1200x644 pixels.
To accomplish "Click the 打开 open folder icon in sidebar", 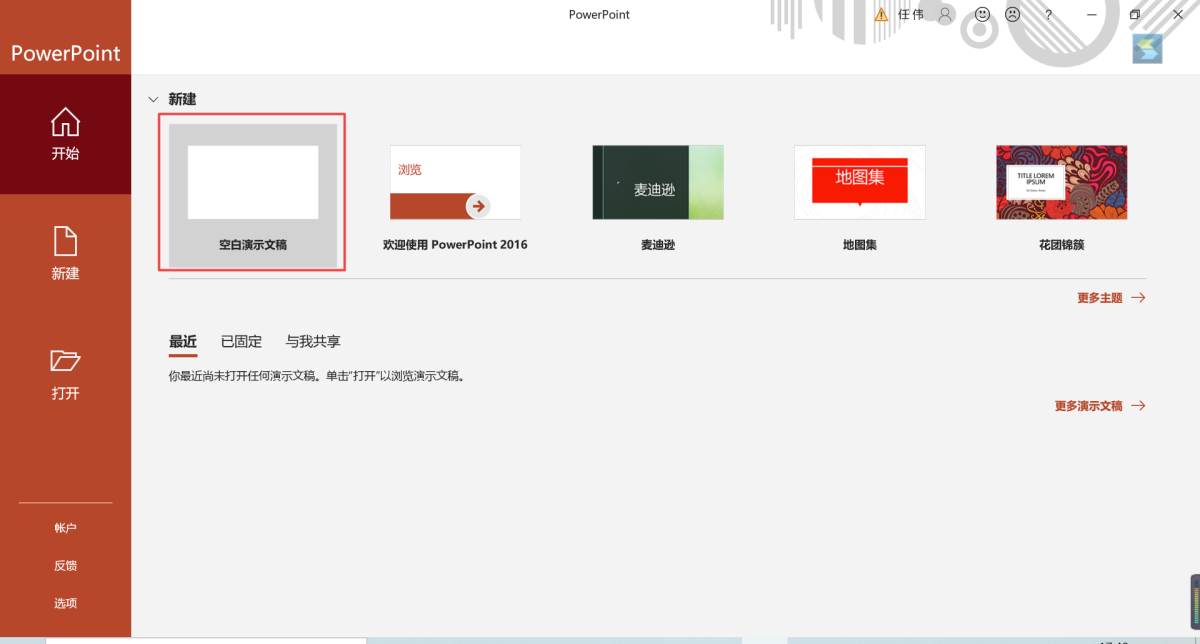I will point(65,361).
